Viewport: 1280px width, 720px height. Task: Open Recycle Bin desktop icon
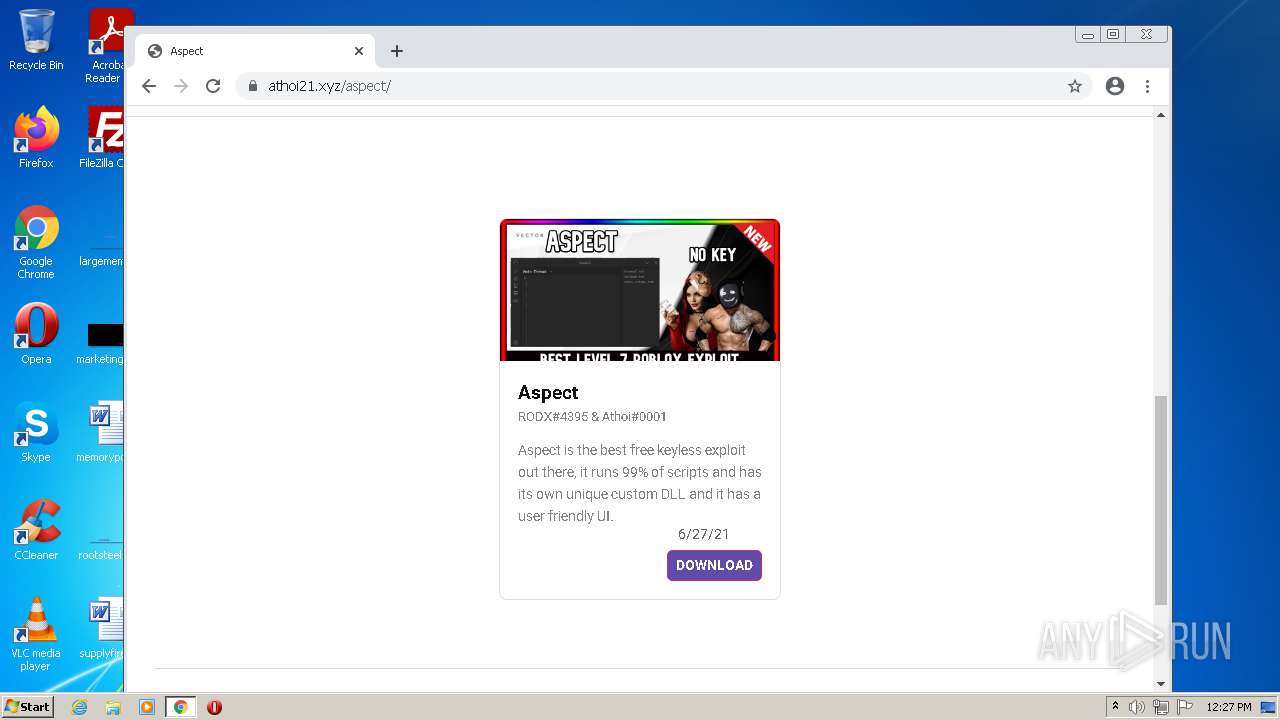pyautogui.click(x=36, y=40)
